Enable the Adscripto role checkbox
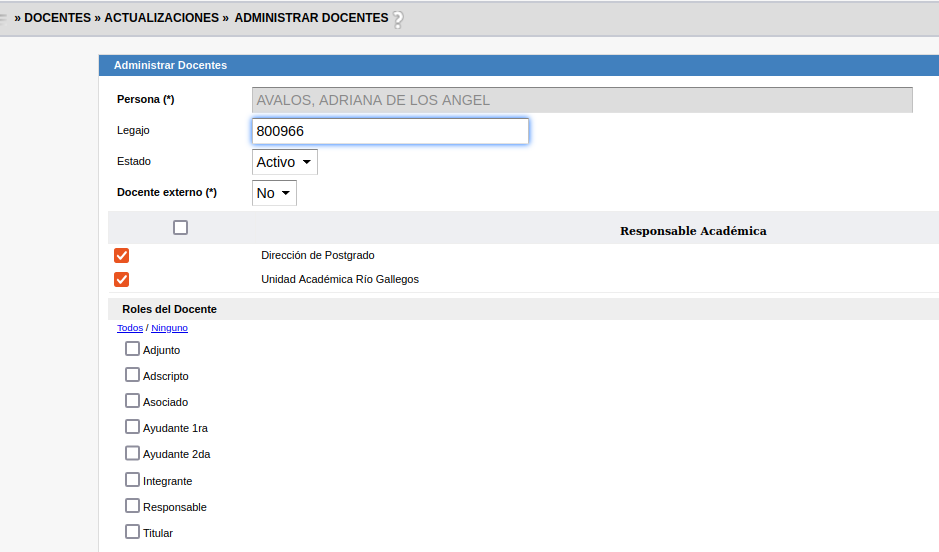 coord(132,375)
